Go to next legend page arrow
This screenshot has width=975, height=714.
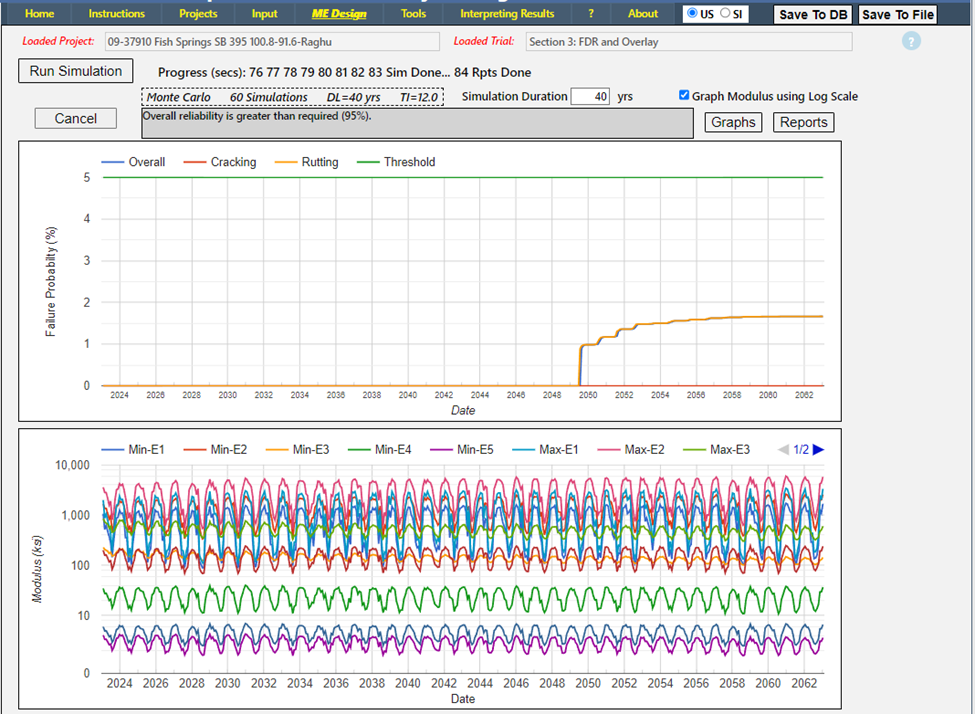pyautogui.click(x=819, y=450)
